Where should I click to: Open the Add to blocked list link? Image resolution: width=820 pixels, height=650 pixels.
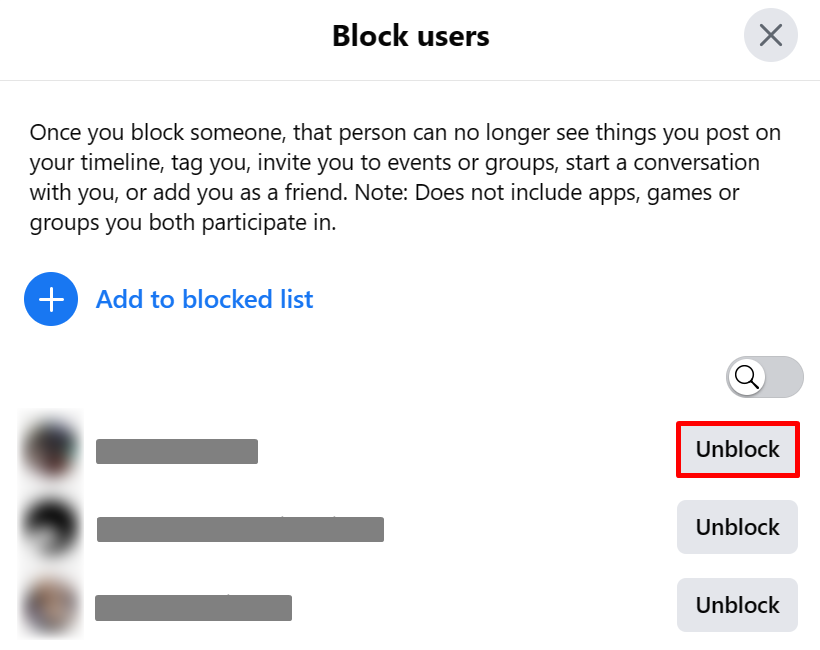tap(204, 299)
